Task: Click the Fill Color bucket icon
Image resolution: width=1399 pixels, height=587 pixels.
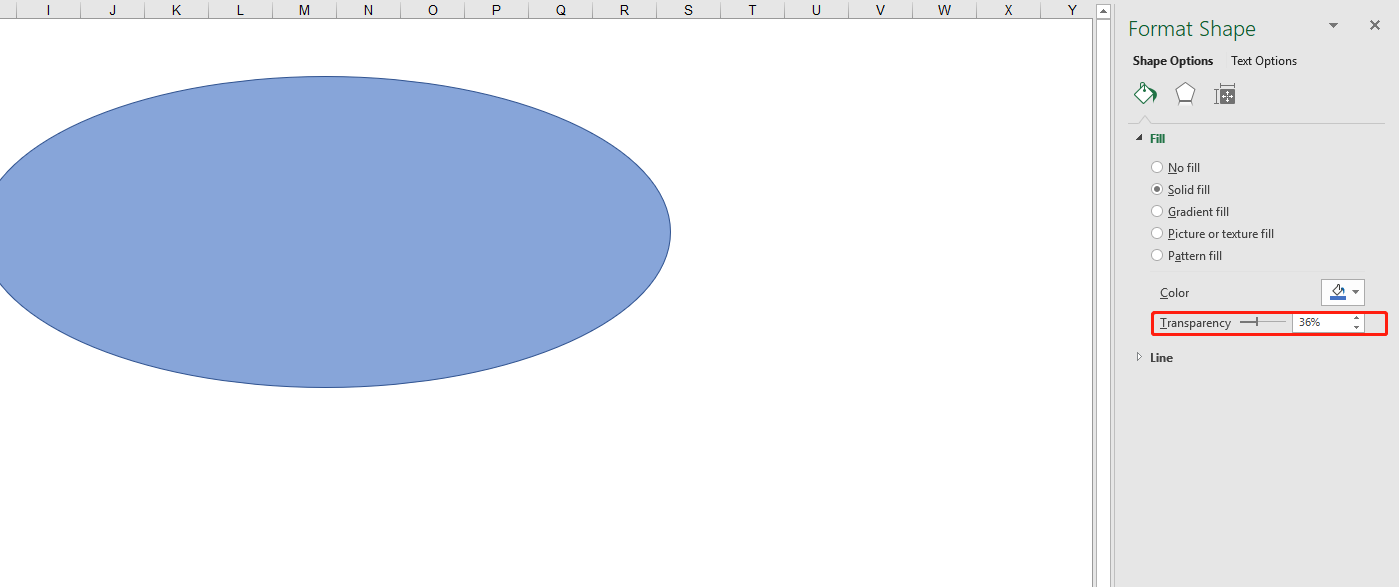Action: [1337, 292]
